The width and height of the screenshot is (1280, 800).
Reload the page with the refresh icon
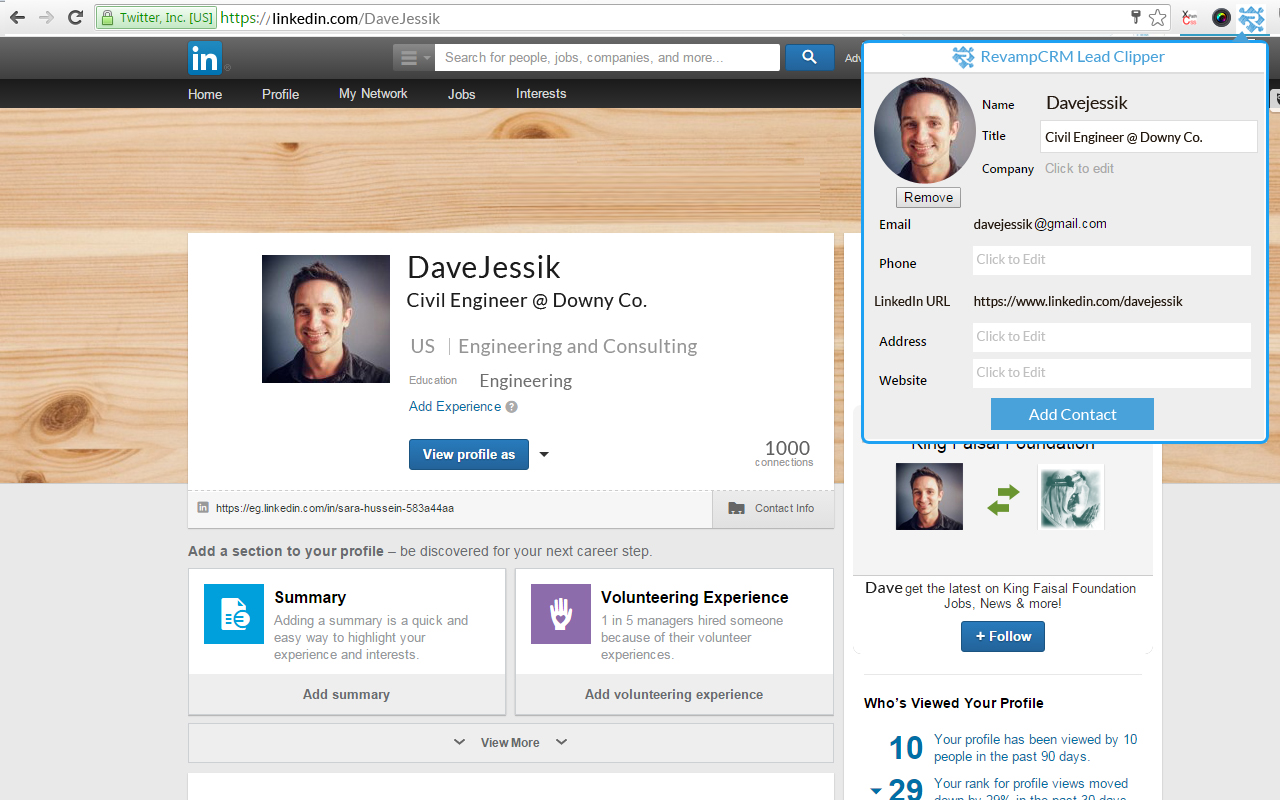click(x=75, y=18)
